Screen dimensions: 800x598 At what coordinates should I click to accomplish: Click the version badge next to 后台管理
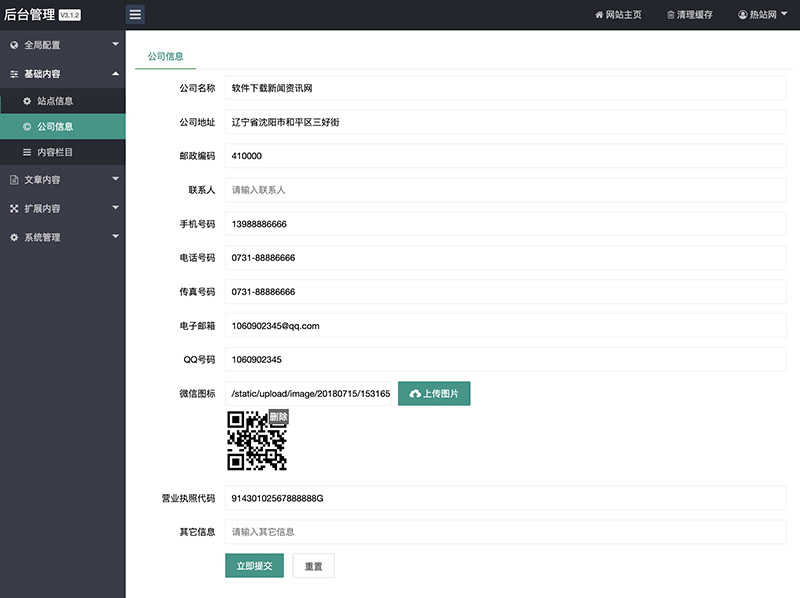click(x=70, y=15)
